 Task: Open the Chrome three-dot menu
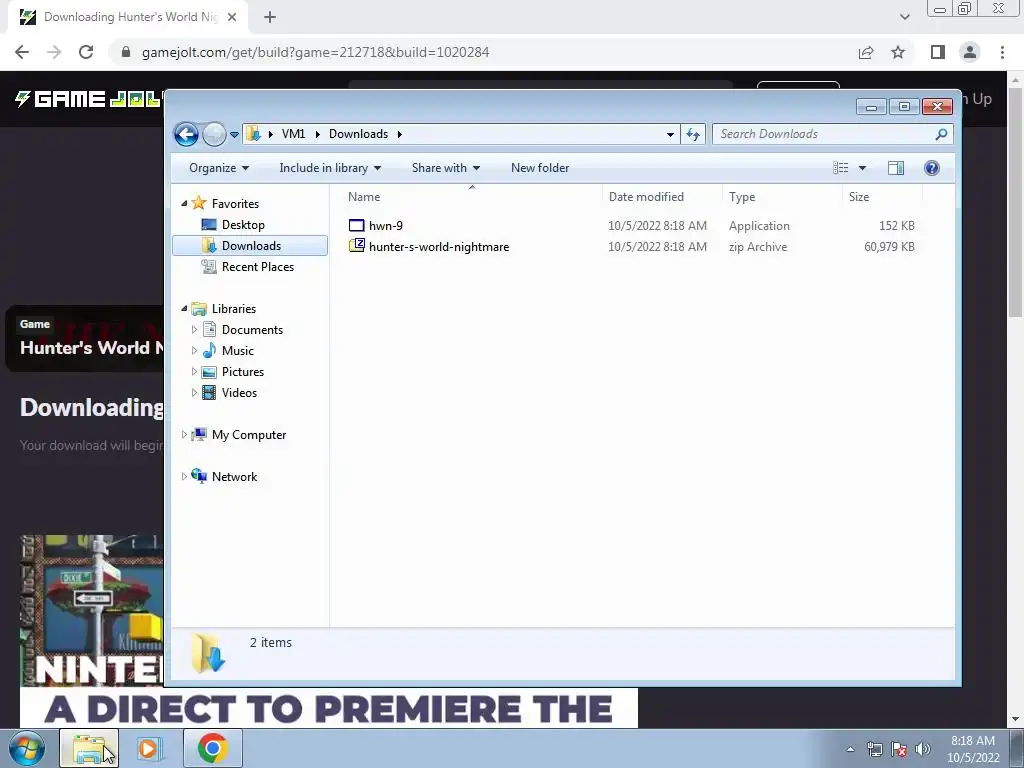click(x=1002, y=52)
